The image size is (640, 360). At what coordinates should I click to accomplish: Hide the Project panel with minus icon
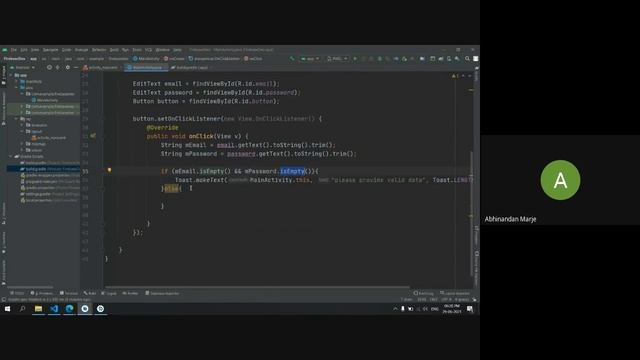76,67
